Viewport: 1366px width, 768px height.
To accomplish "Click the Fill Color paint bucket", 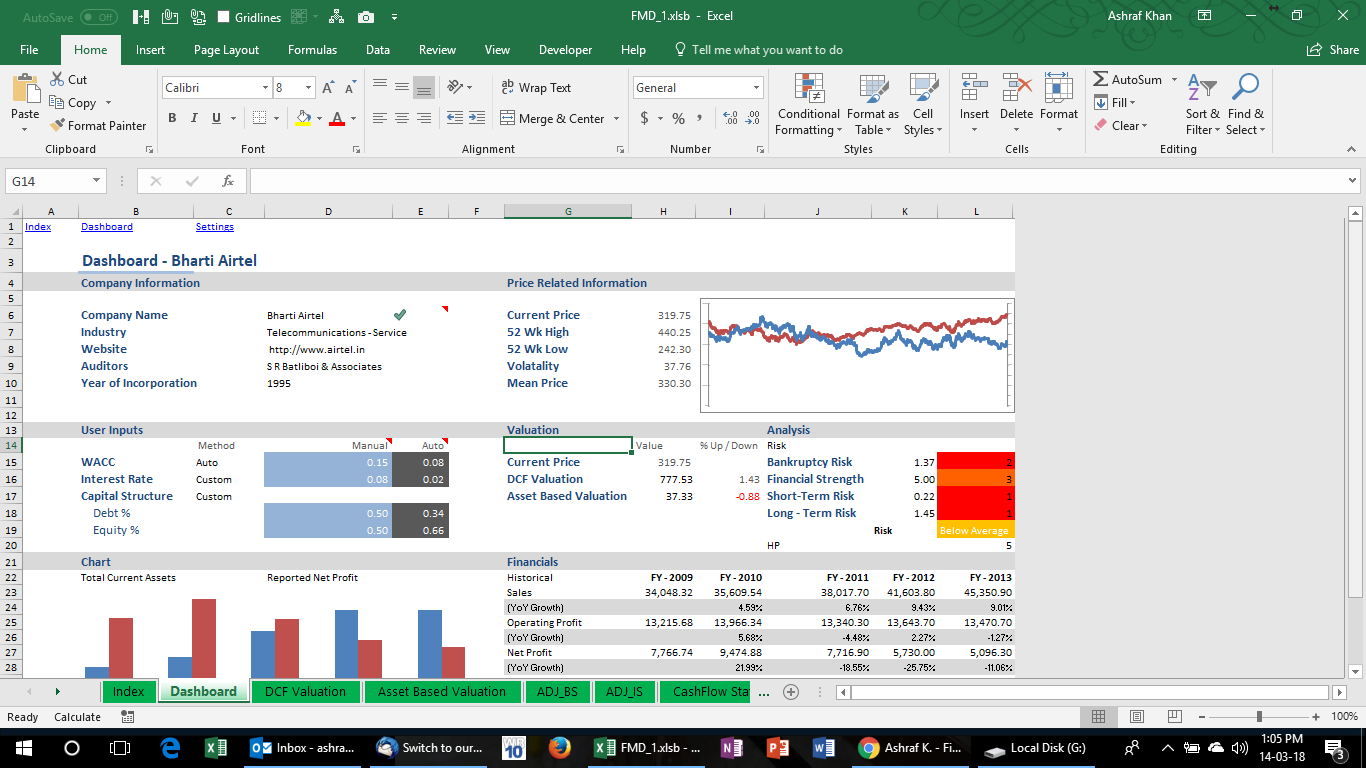I will click(x=303, y=118).
